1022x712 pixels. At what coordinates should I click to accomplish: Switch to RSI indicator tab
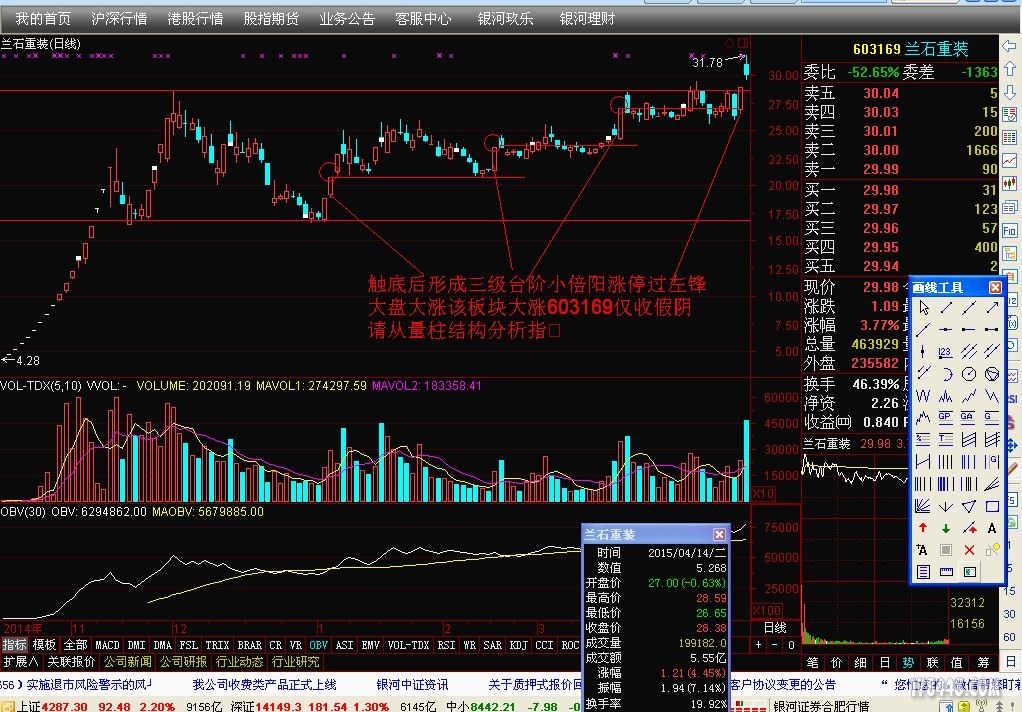[446, 645]
